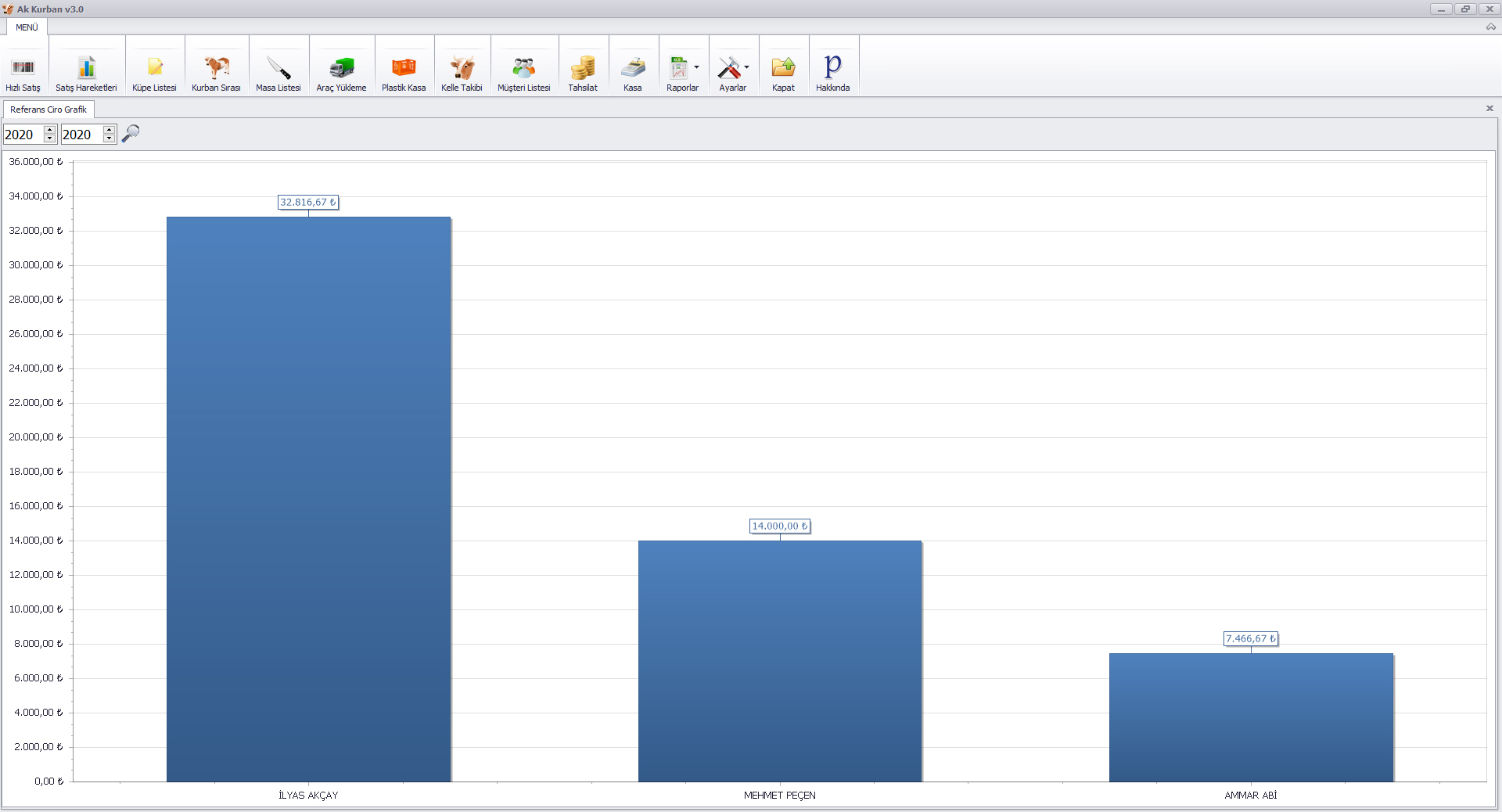Open the Hızlı Satış barcode tool
The image size is (1502, 812).
(x=23, y=69)
